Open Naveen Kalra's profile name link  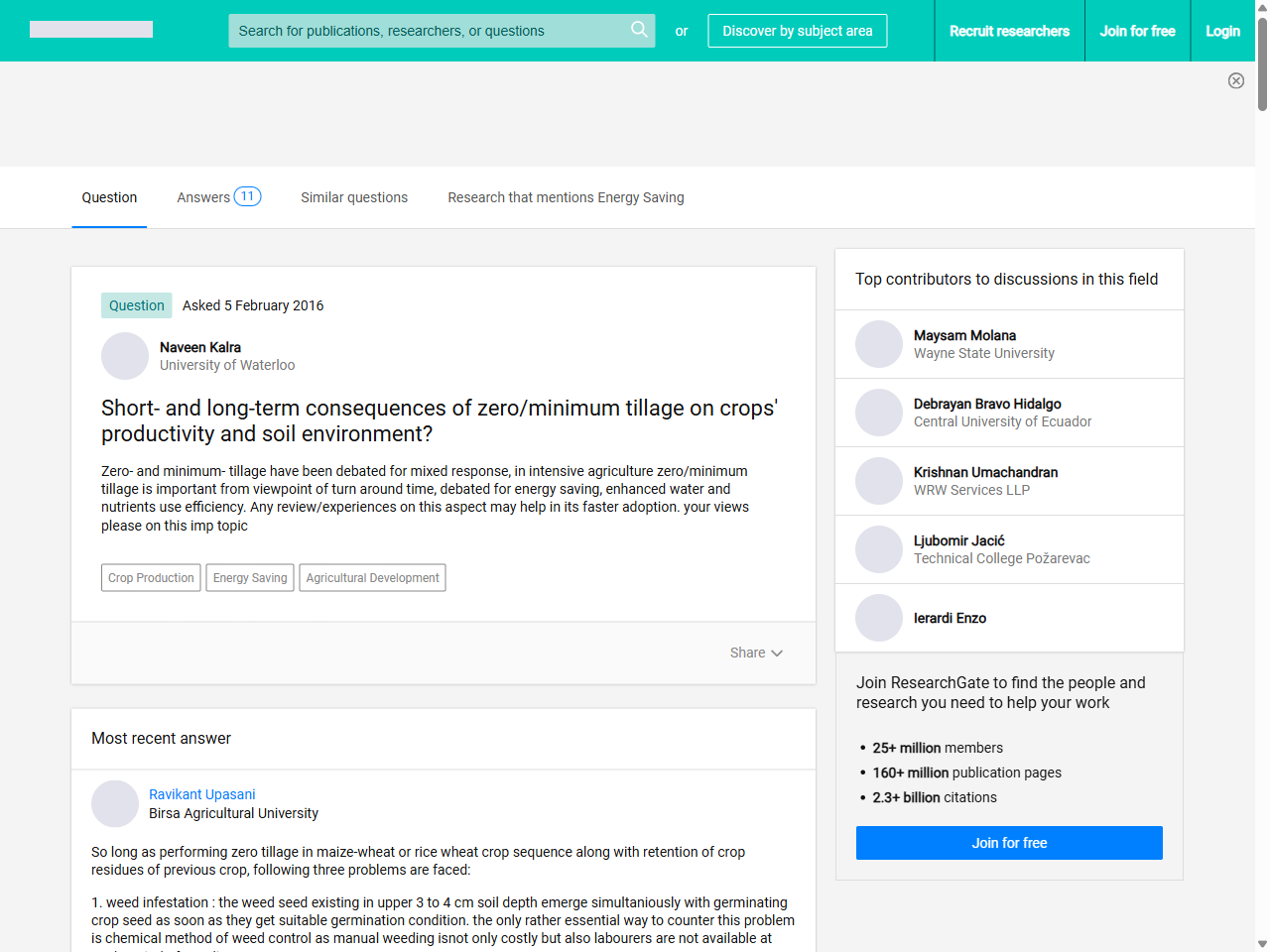200,347
